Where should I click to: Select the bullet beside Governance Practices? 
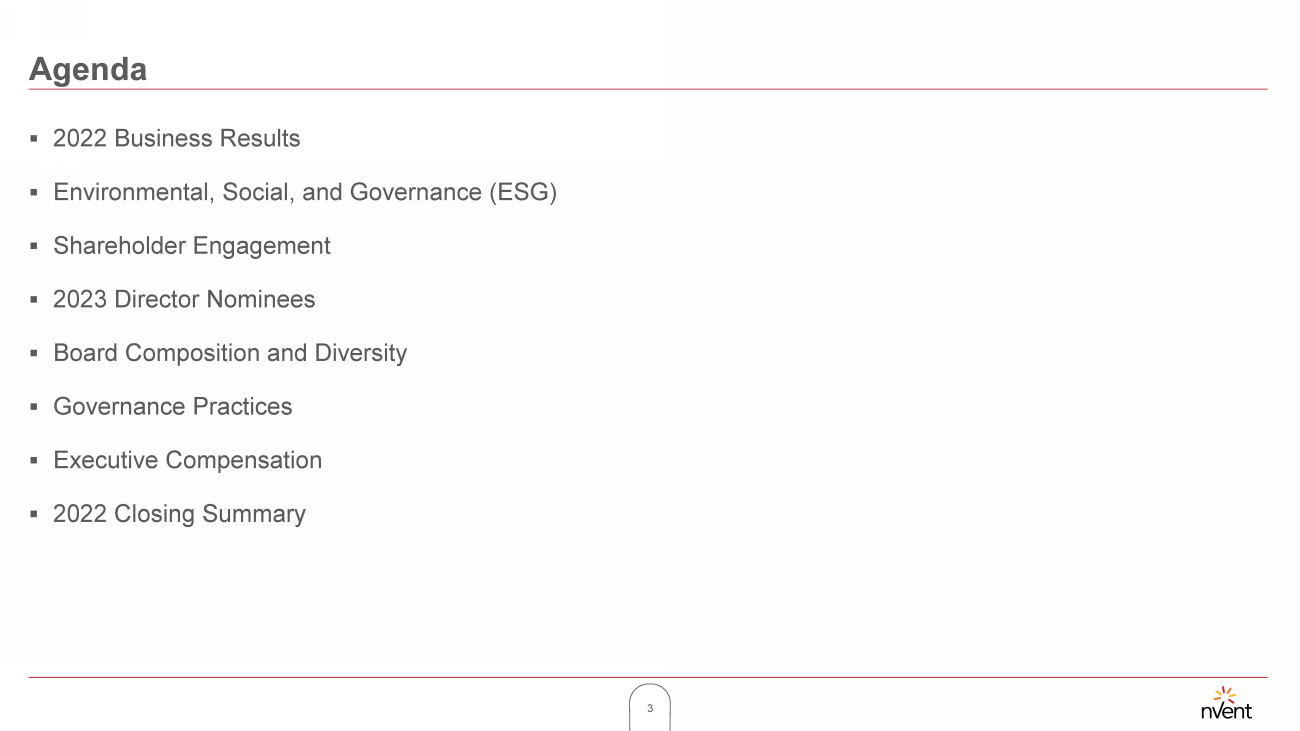[x=33, y=407]
